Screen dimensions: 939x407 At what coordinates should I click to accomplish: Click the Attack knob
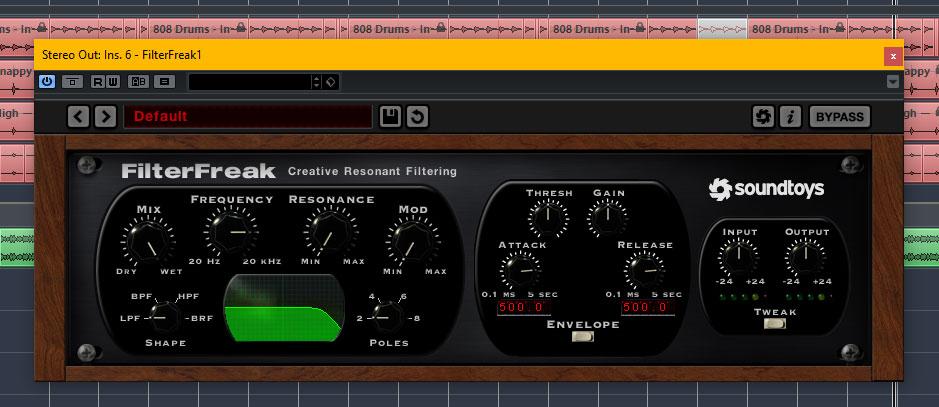(519, 269)
